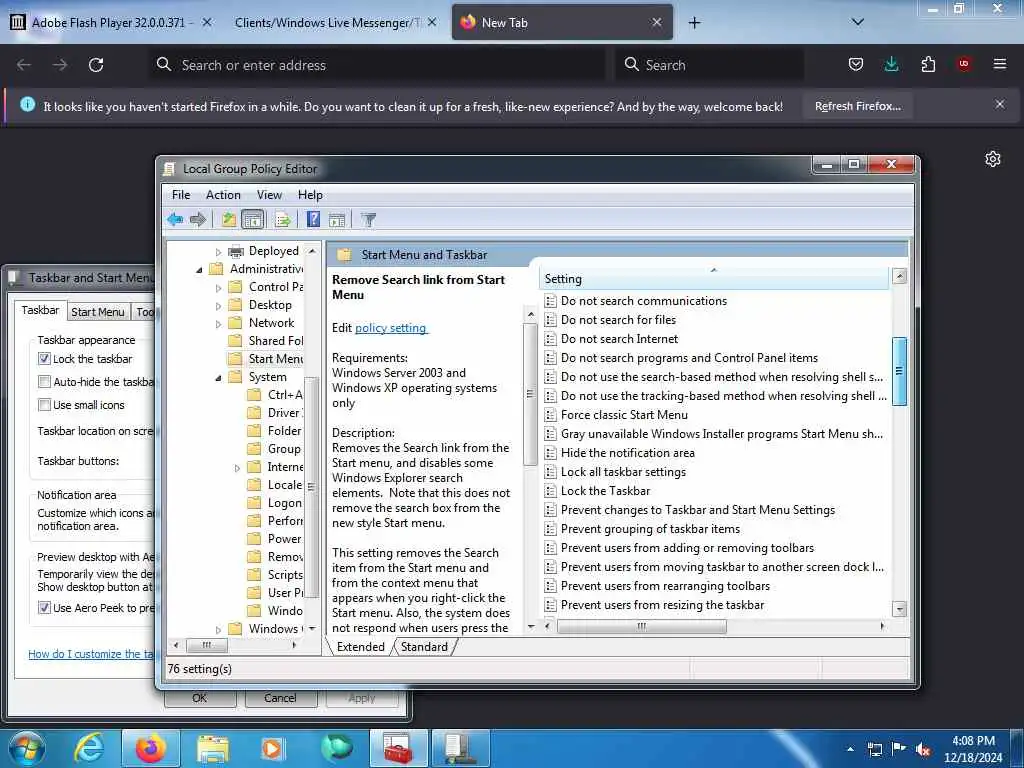Click the Back arrow in Group Policy toolbar
This screenshot has height=768, width=1024.
click(175, 219)
